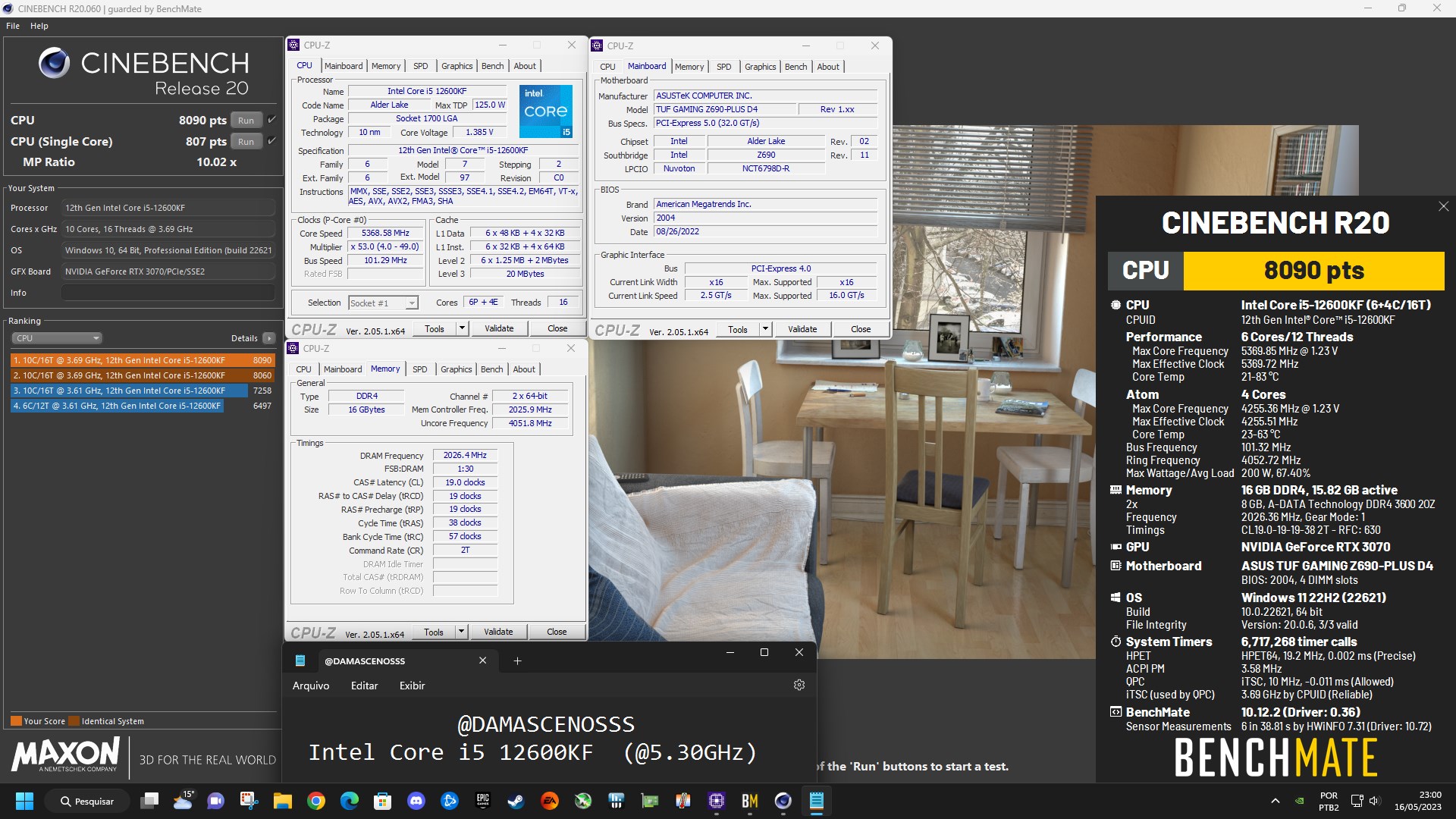The image size is (1456, 819).
Task: Run the CPU multi-core benchmark
Action: coord(246,120)
